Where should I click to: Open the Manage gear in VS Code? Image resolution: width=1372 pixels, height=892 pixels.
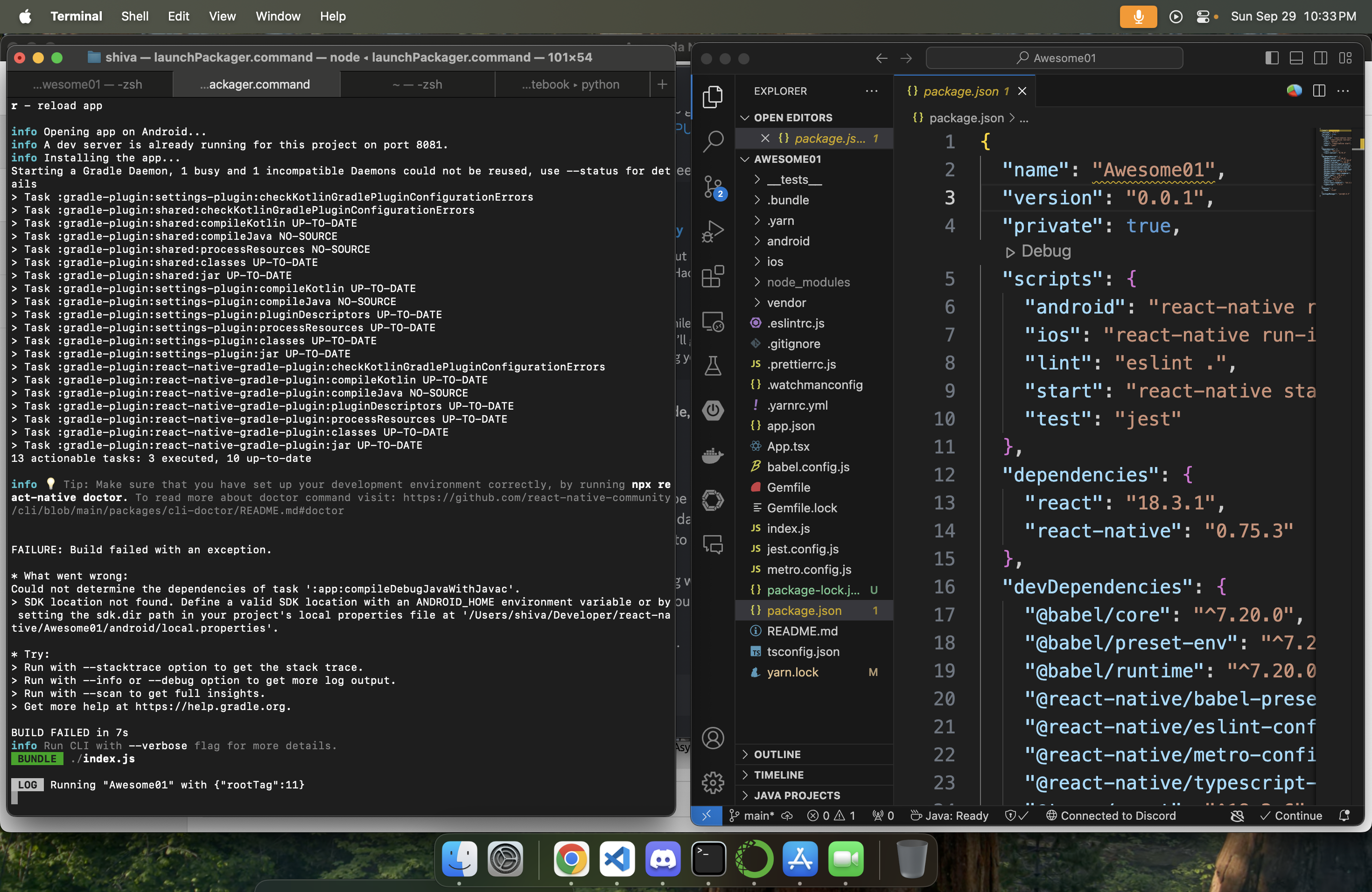[x=713, y=782]
